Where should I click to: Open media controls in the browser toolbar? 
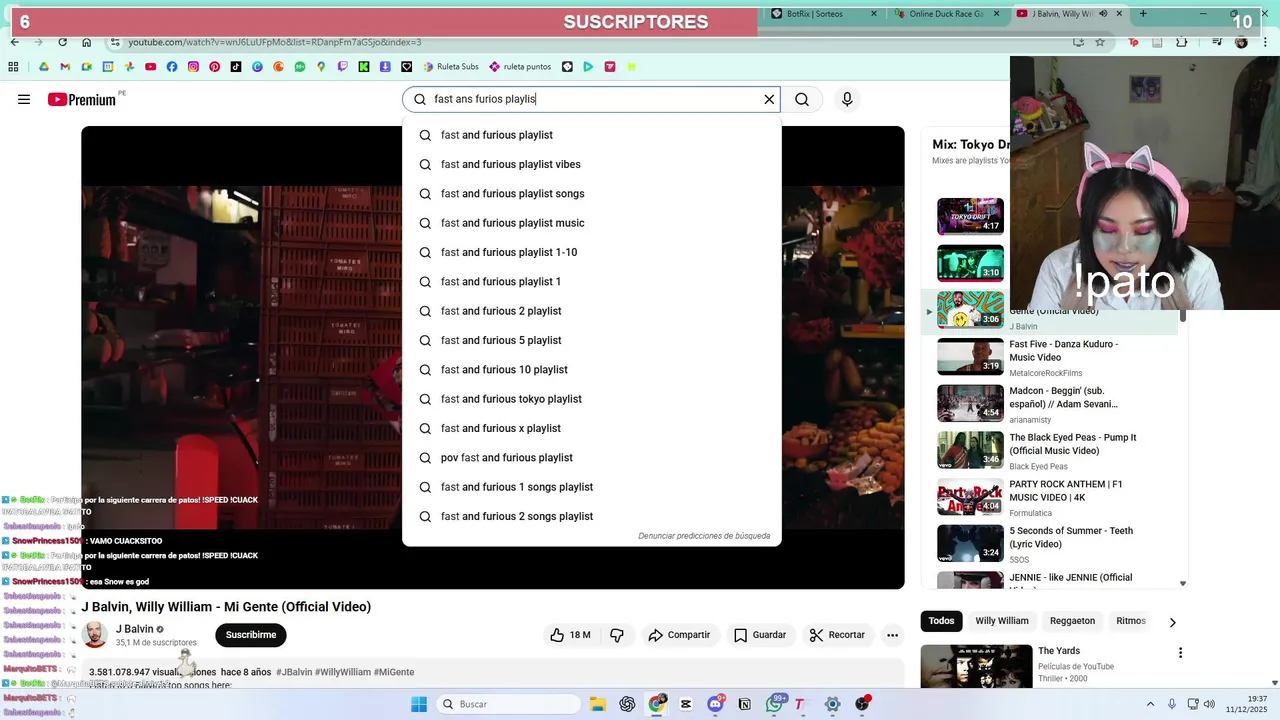click(1217, 42)
